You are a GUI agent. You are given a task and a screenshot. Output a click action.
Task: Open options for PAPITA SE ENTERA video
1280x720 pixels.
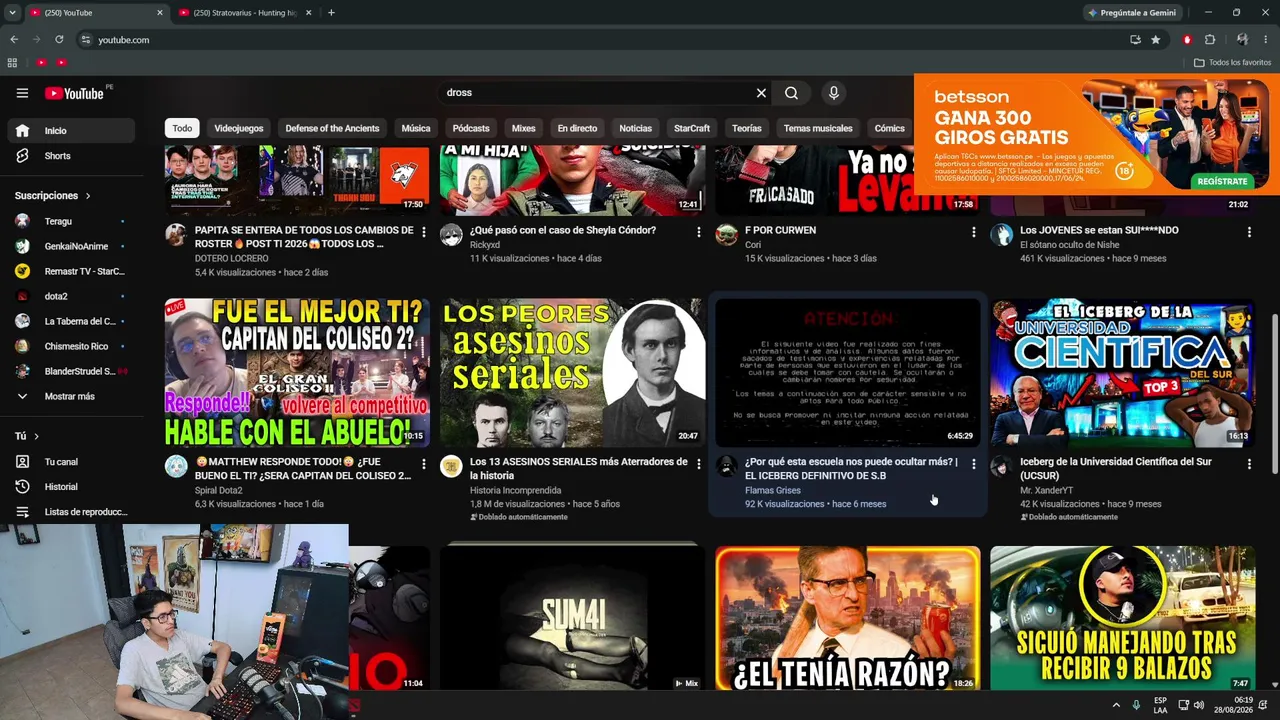[423, 232]
